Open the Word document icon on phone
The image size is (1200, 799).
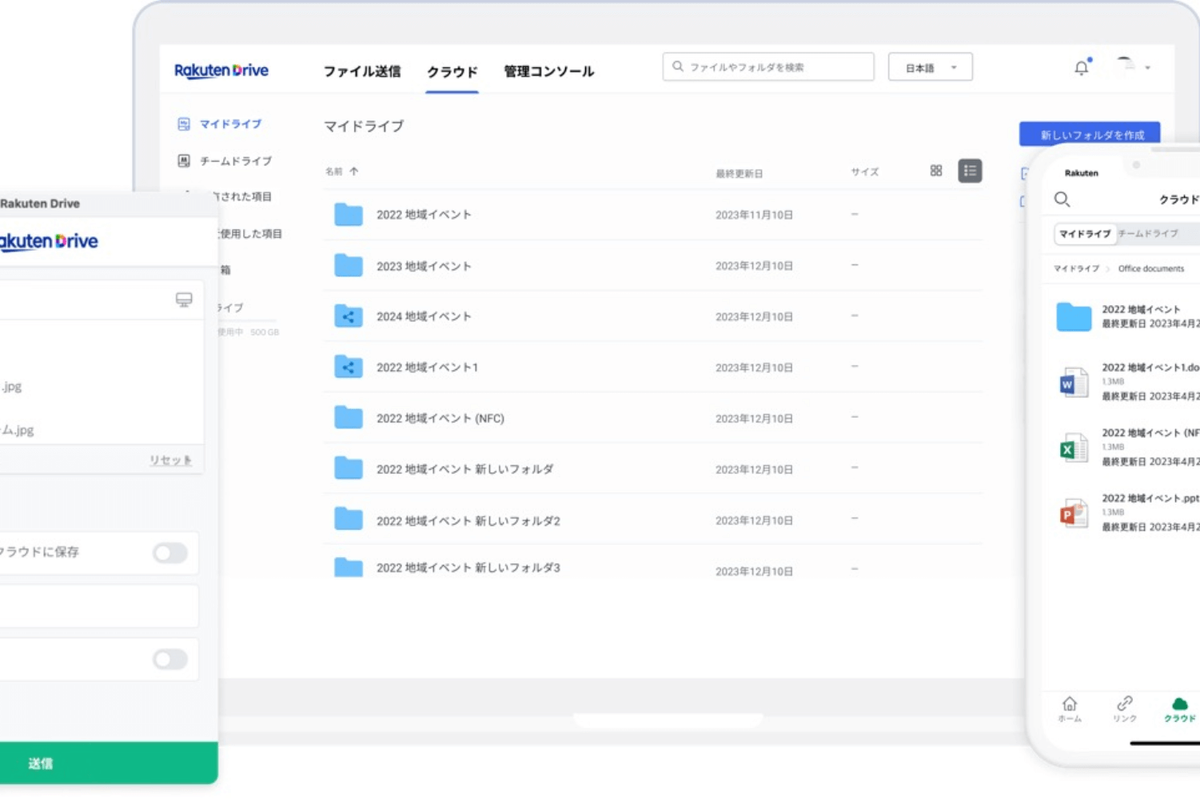click(x=1073, y=382)
